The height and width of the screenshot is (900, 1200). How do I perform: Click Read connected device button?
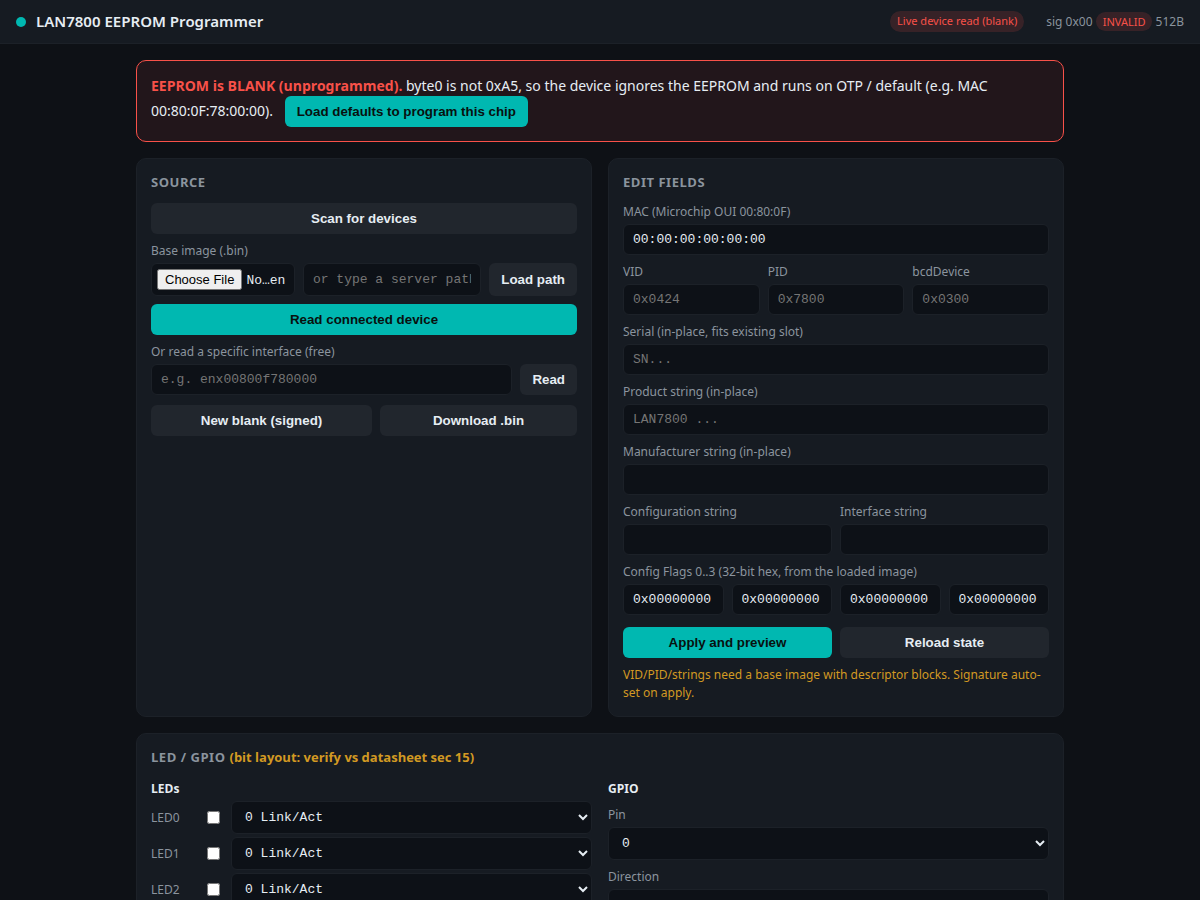click(364, 319)
